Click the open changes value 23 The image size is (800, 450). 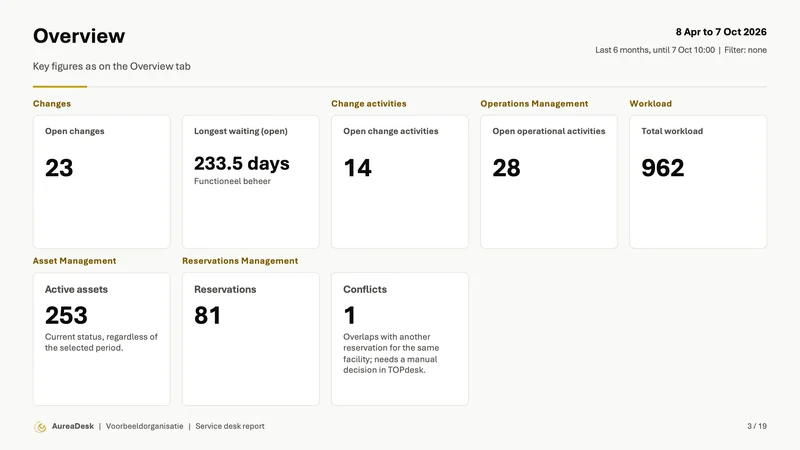[59, 168]
